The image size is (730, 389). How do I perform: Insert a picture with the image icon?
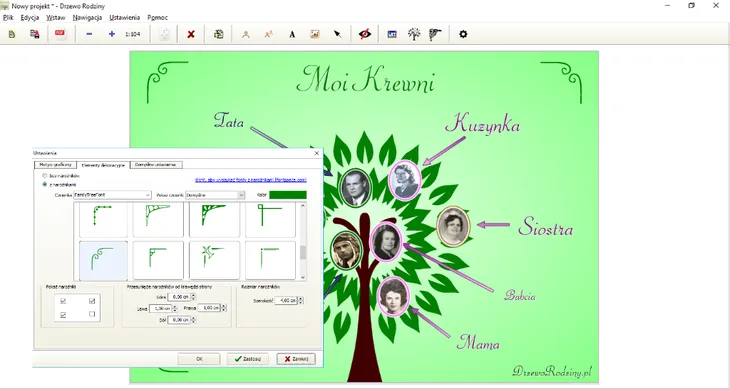coord(315,34)
